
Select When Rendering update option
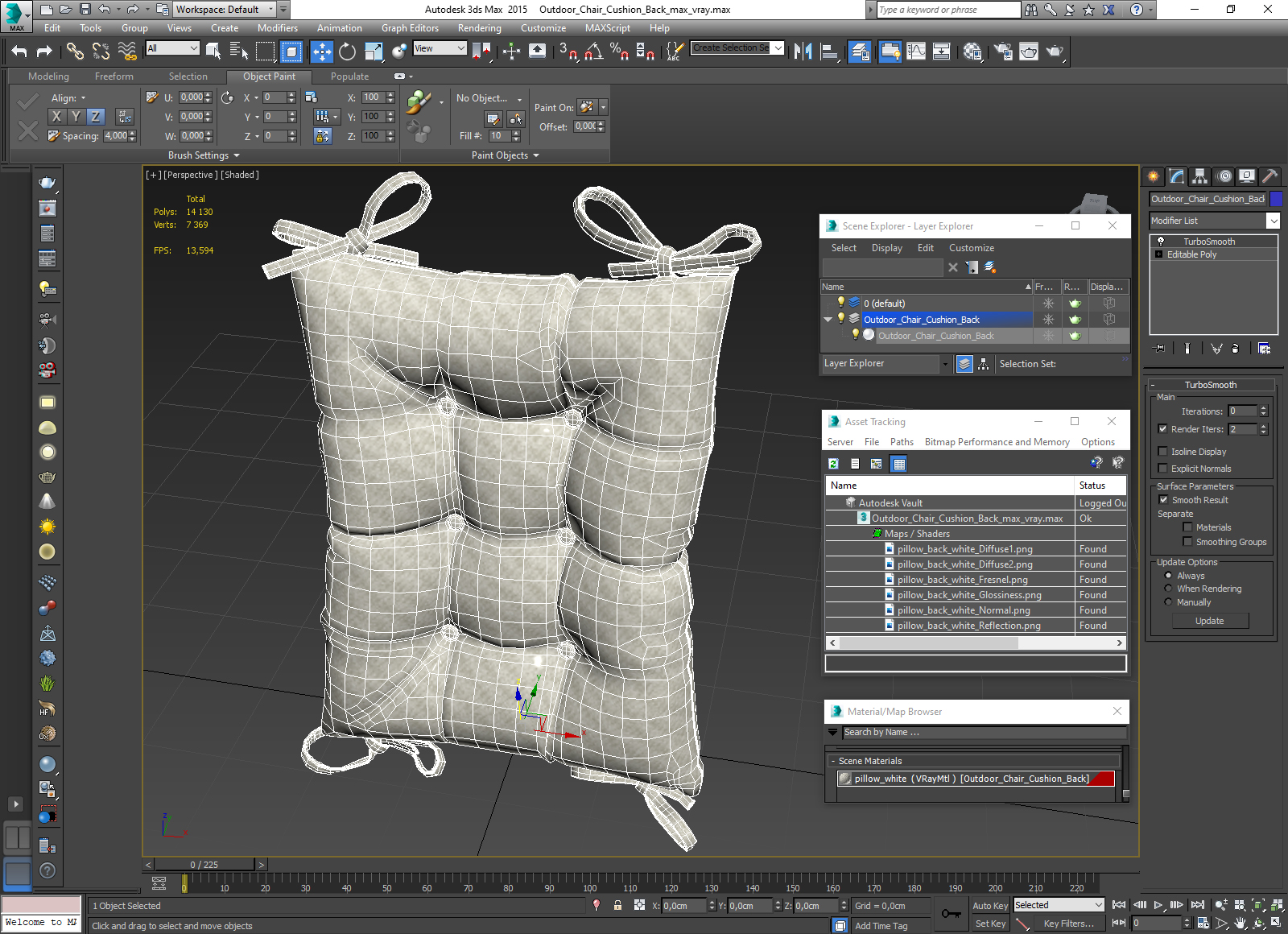click(x=1168, y=589)
